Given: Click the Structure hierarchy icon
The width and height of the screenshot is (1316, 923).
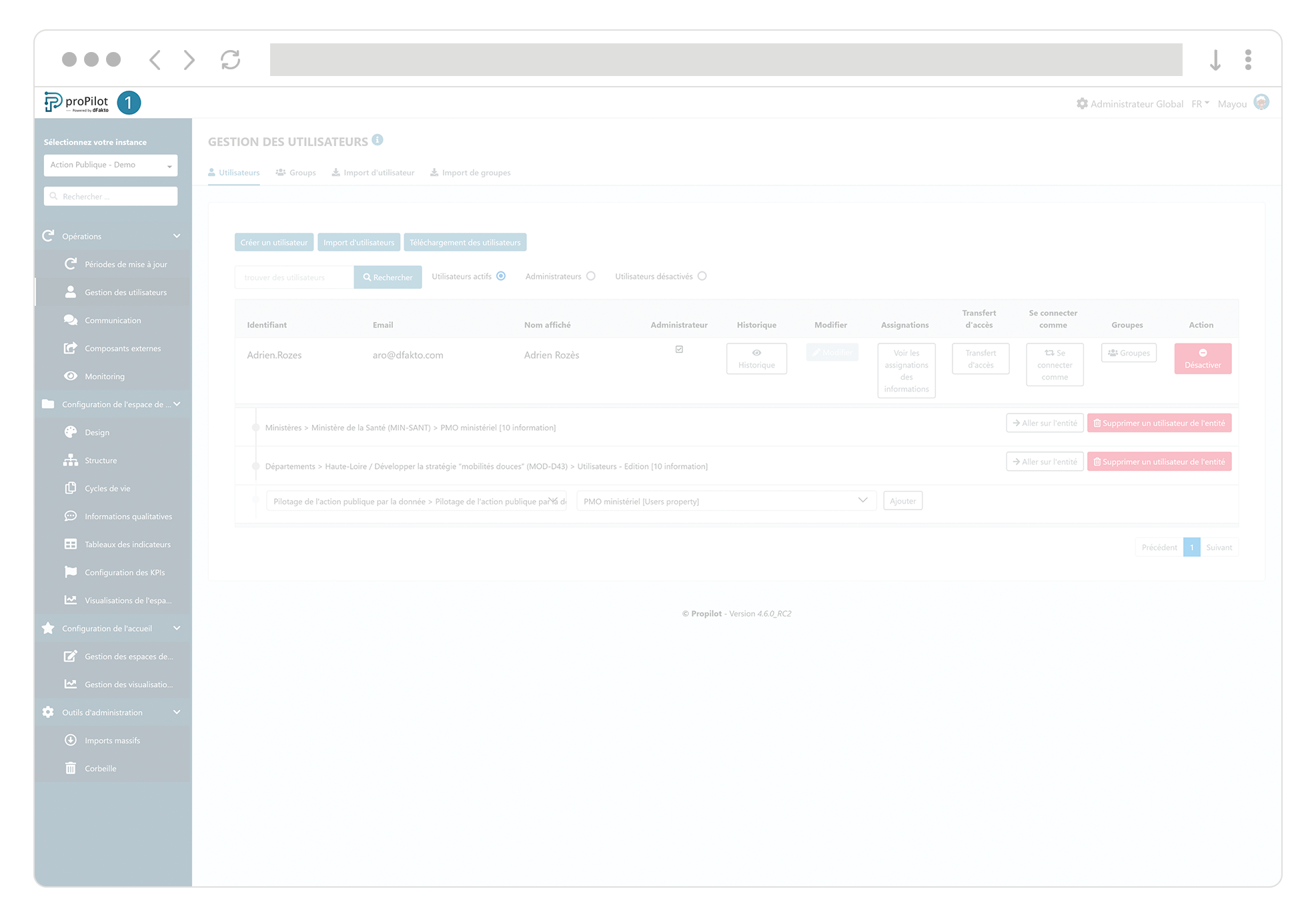Looking at the screenshot, I should [x=70, y=460].
